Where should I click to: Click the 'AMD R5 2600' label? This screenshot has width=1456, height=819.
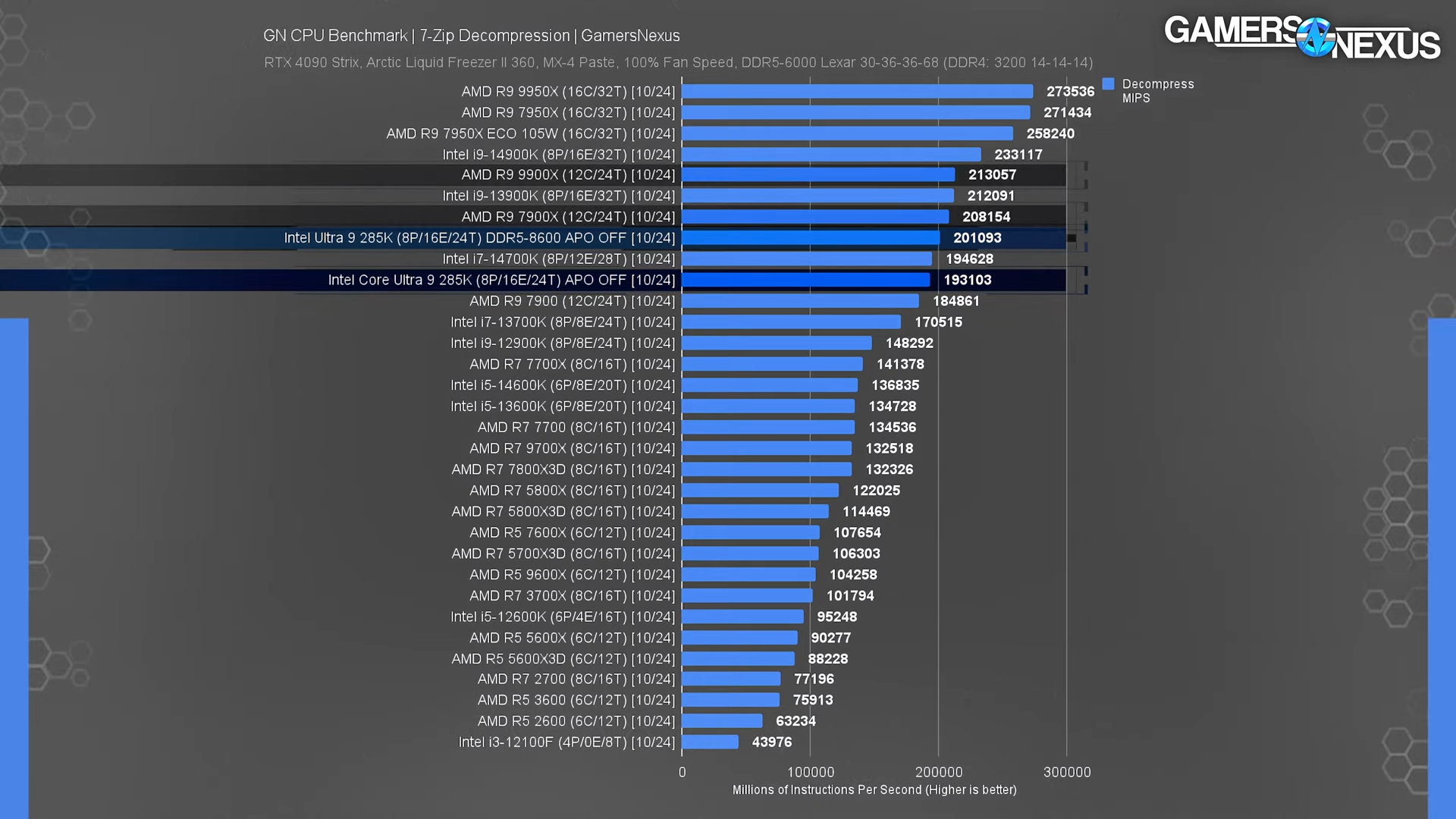(x=576, y=722)
